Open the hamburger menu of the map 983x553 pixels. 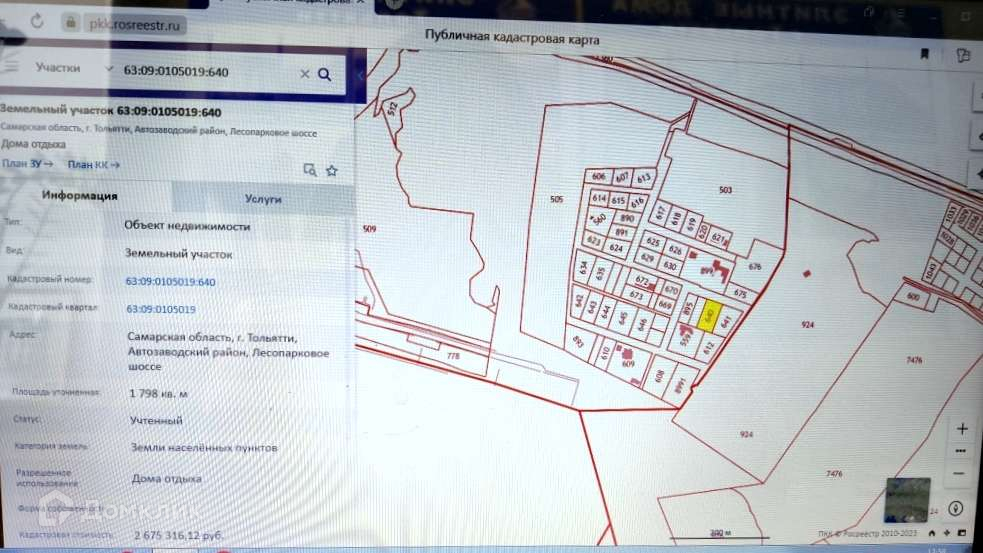click(11, 66)
